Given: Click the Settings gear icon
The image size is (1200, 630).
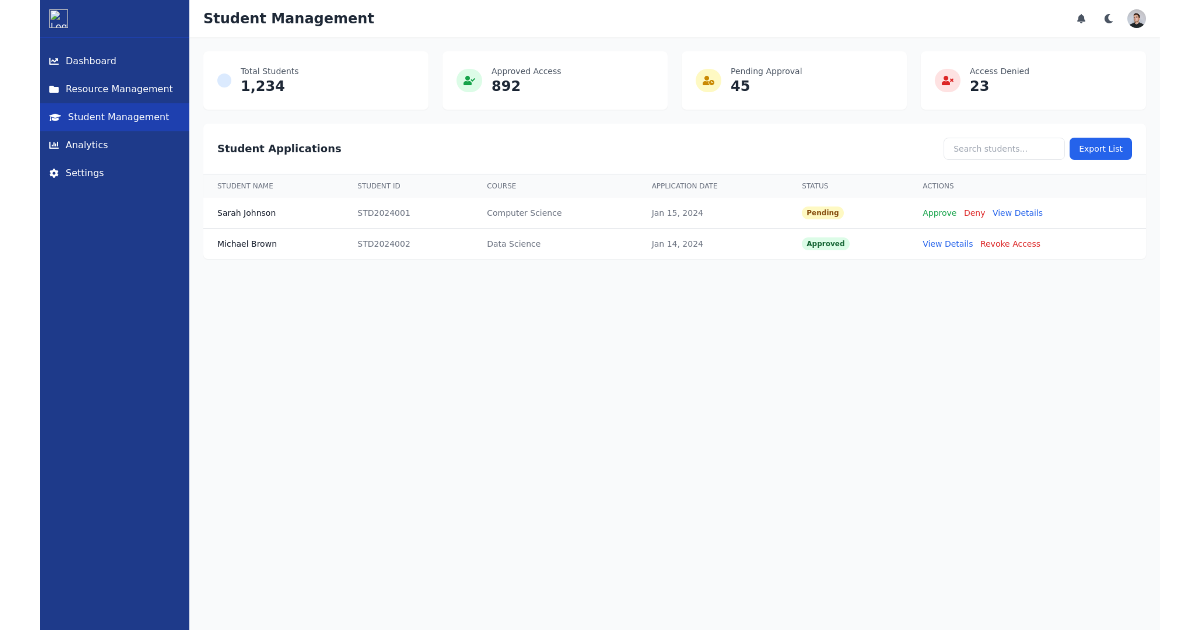Looking at the screenshot, I should (x=55, y=172).
